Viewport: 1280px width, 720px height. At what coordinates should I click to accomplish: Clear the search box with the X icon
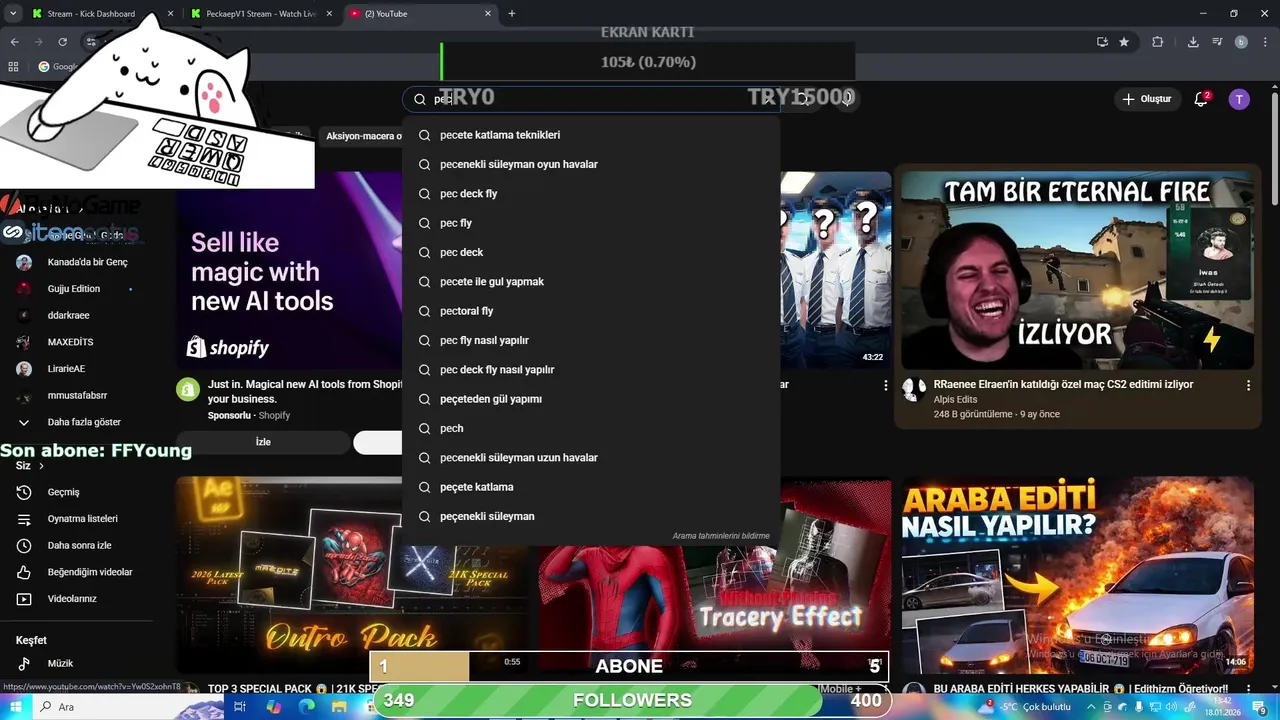tap(768, 98)
